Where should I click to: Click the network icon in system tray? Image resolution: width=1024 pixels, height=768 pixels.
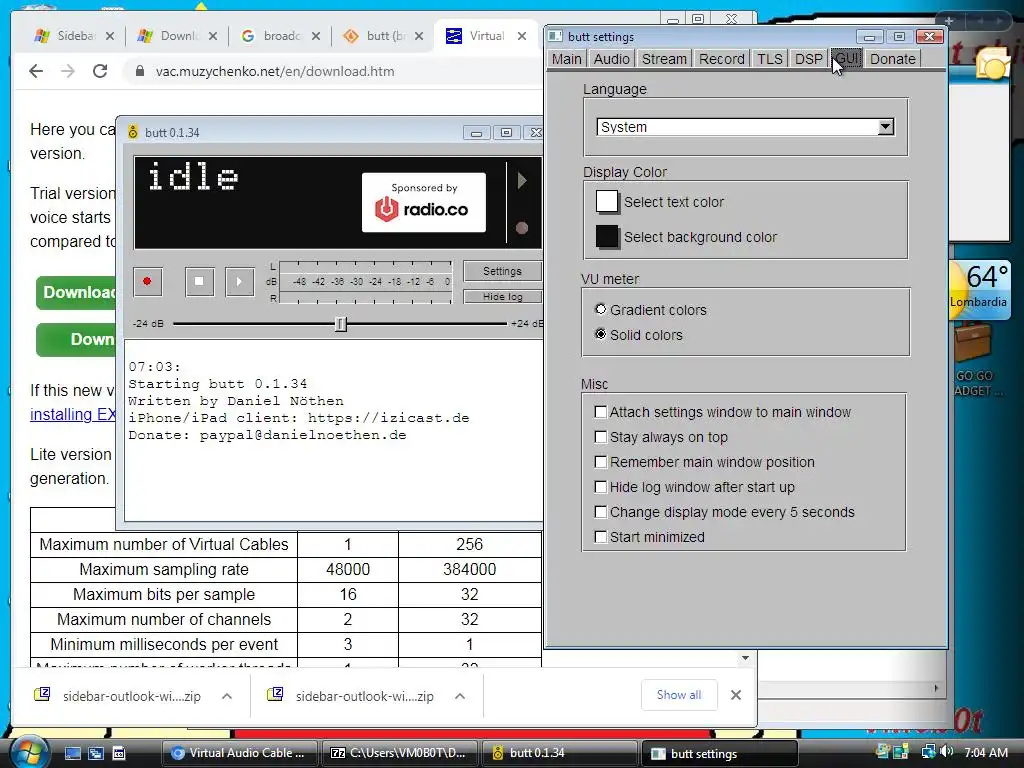point(928,752)
